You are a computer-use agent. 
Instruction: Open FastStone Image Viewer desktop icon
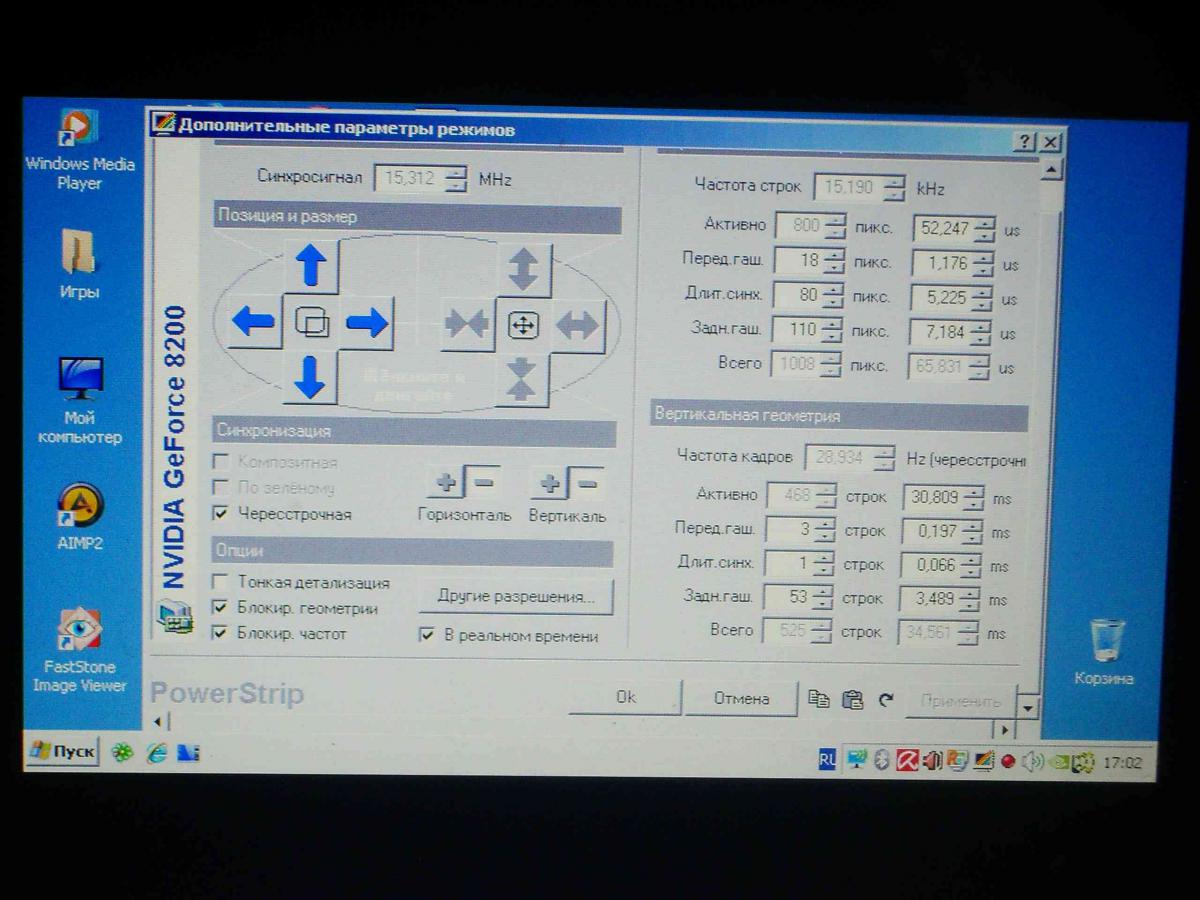79,629
